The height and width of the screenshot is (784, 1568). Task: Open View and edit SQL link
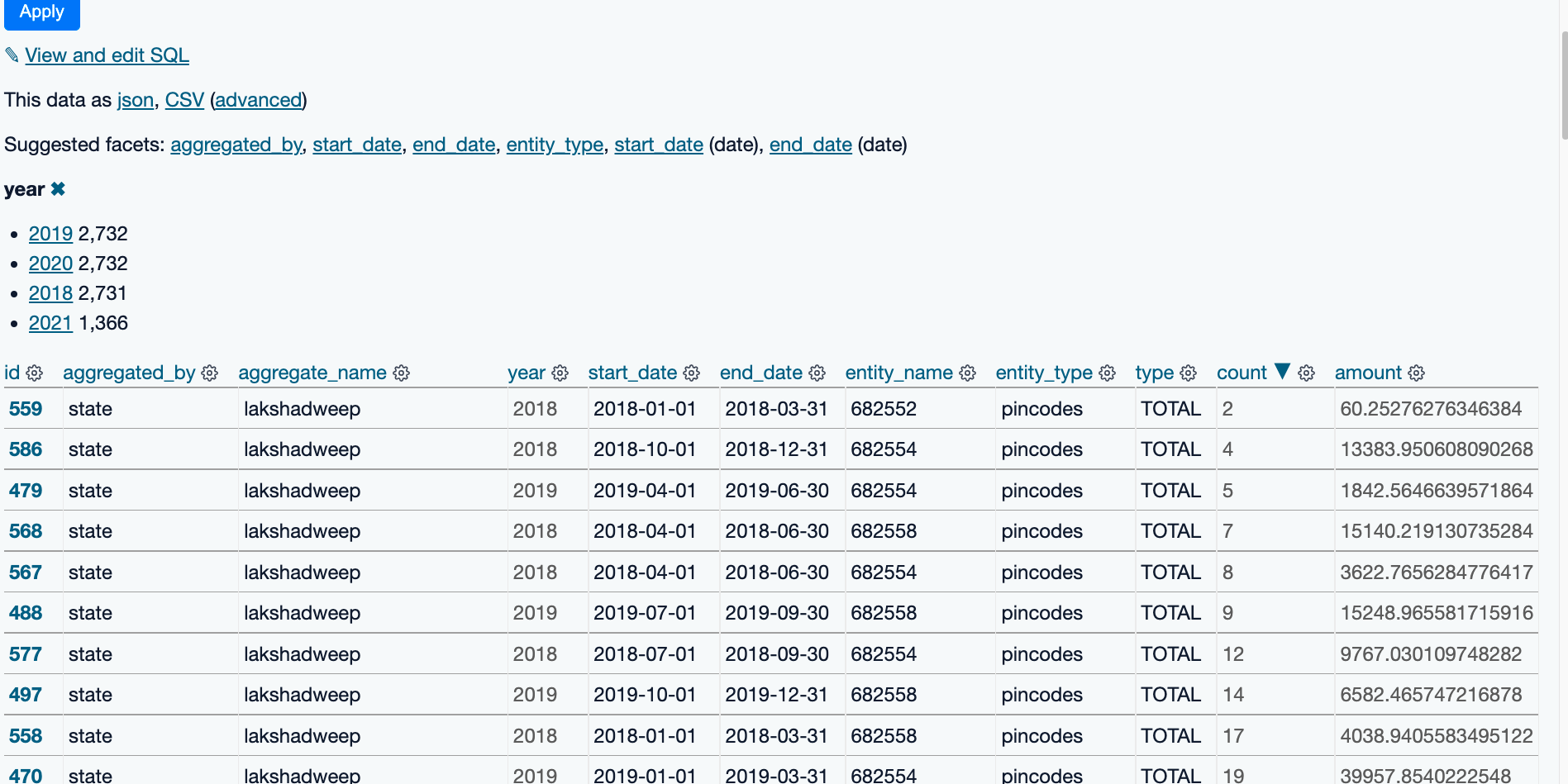pyautogui.click(x=107, y=55)
